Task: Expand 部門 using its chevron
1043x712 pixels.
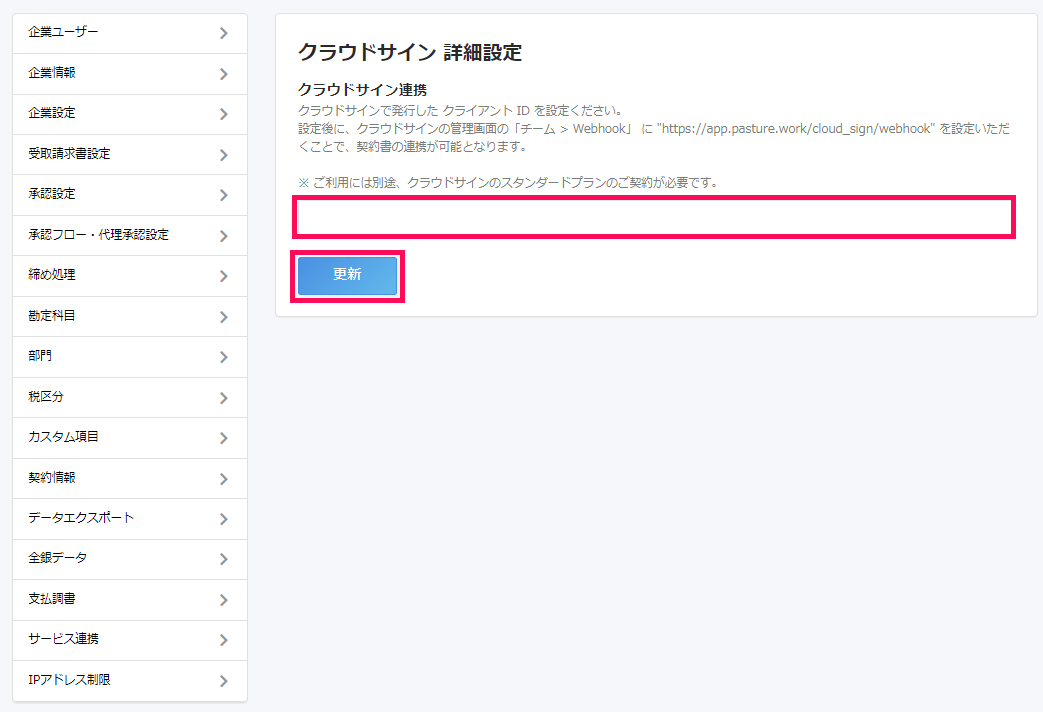Action: click(224, 357)
